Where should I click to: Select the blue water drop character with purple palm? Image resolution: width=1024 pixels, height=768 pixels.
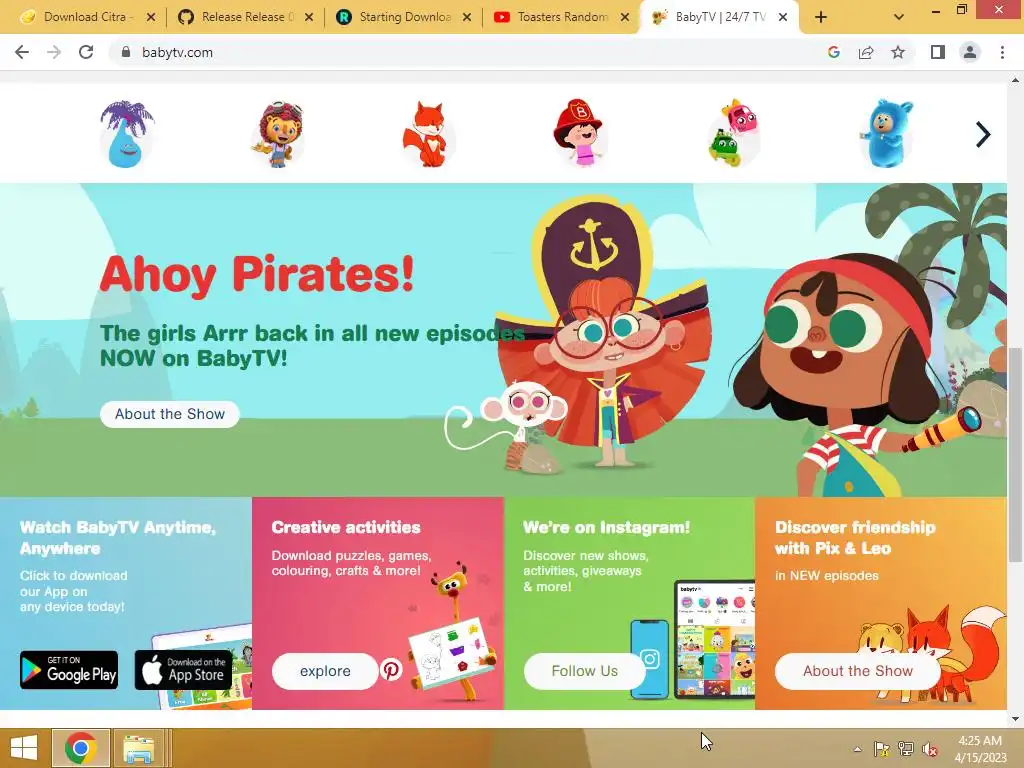[127, 134]
